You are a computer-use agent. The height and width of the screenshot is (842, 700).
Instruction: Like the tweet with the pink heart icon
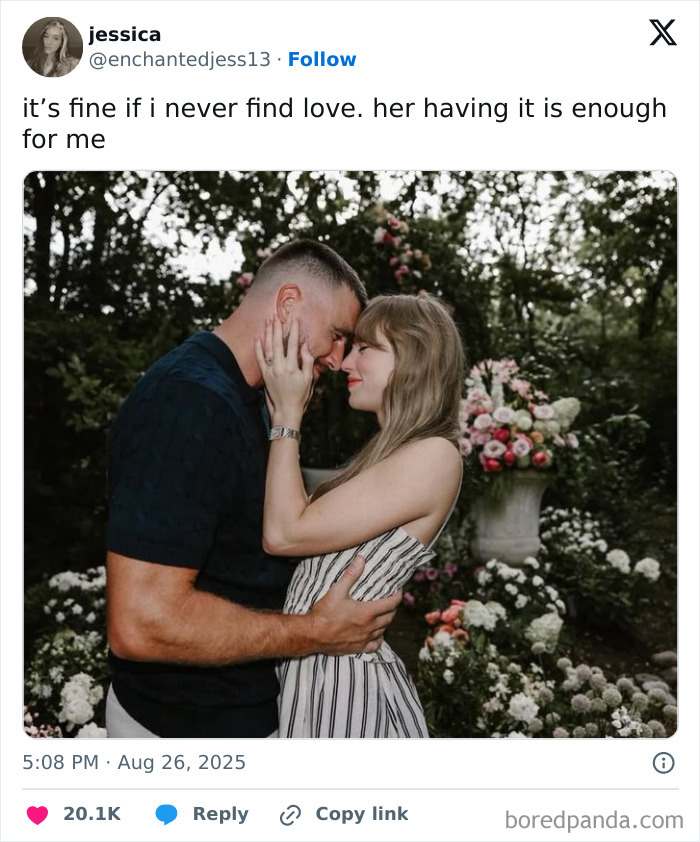[38, 815]
